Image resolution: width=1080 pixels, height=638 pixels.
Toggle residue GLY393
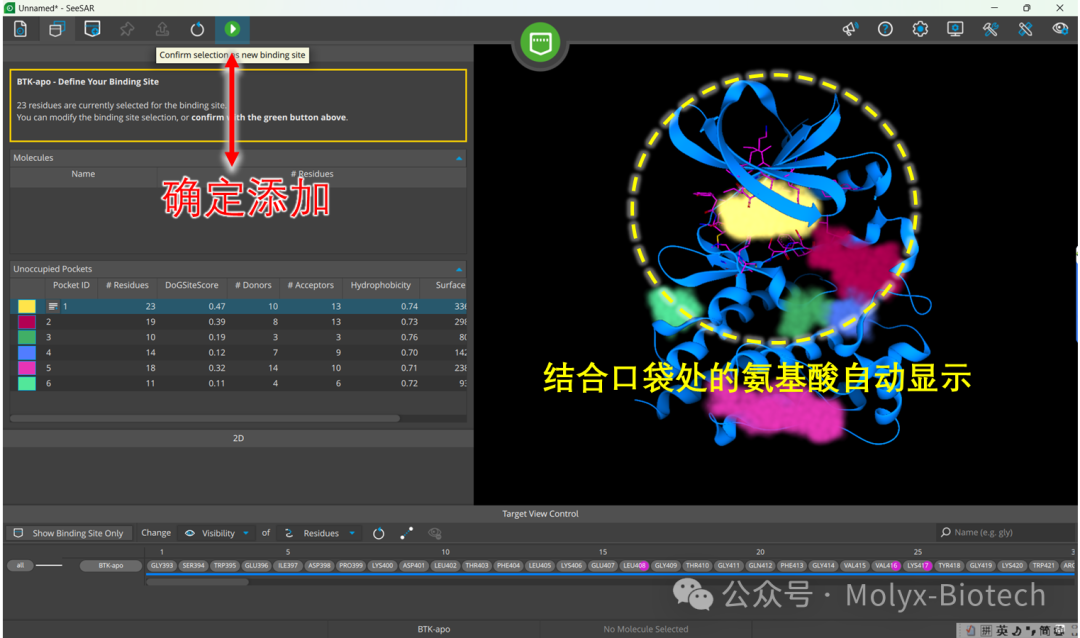pyautogui.click(x=162, y=566)
